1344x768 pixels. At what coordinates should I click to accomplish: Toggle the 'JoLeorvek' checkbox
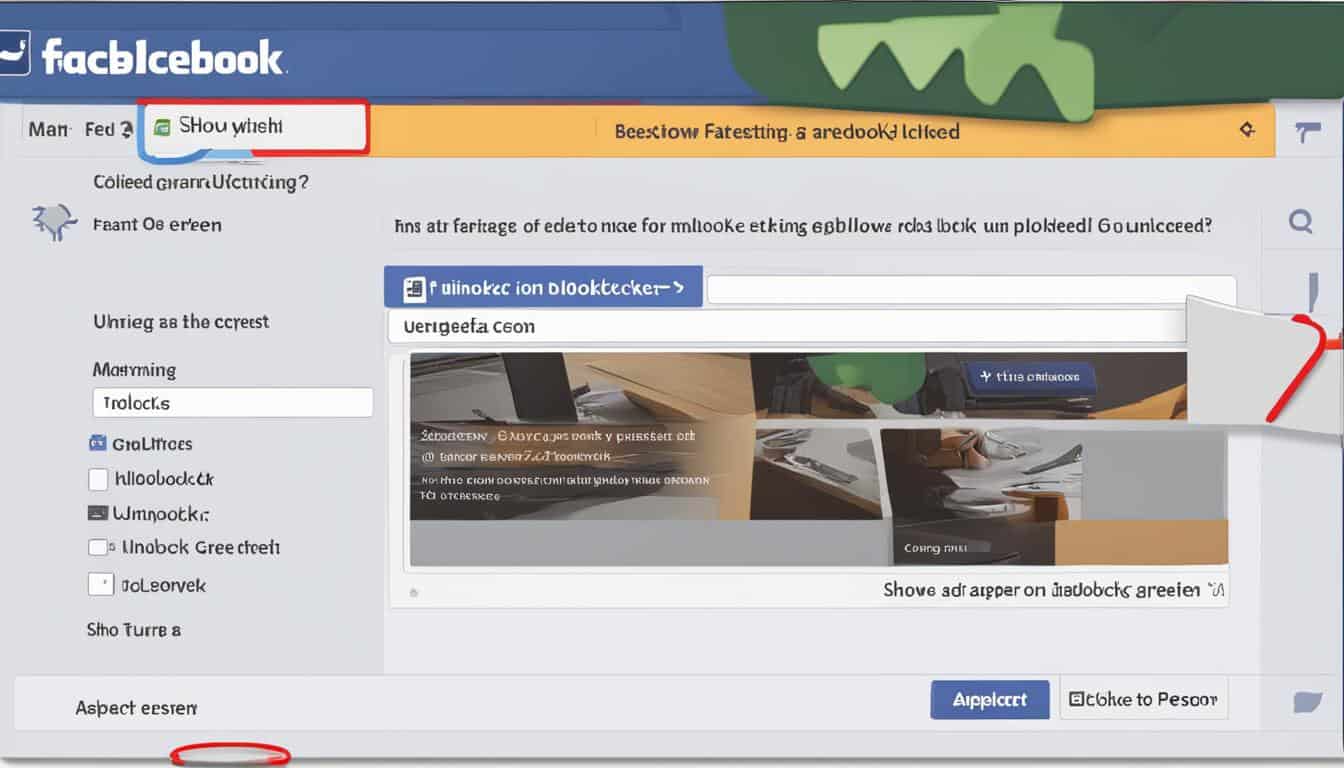pyautogui.click(x=100, y=584)
